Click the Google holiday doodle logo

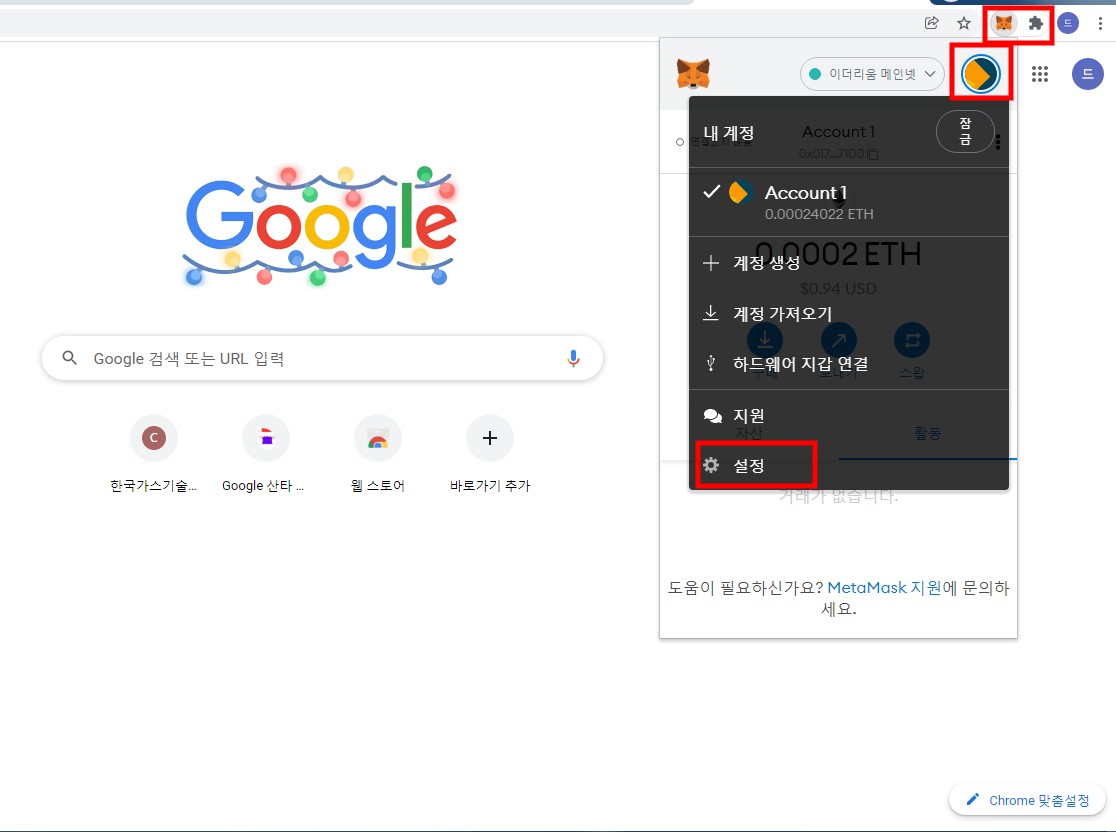pos(320,226)
